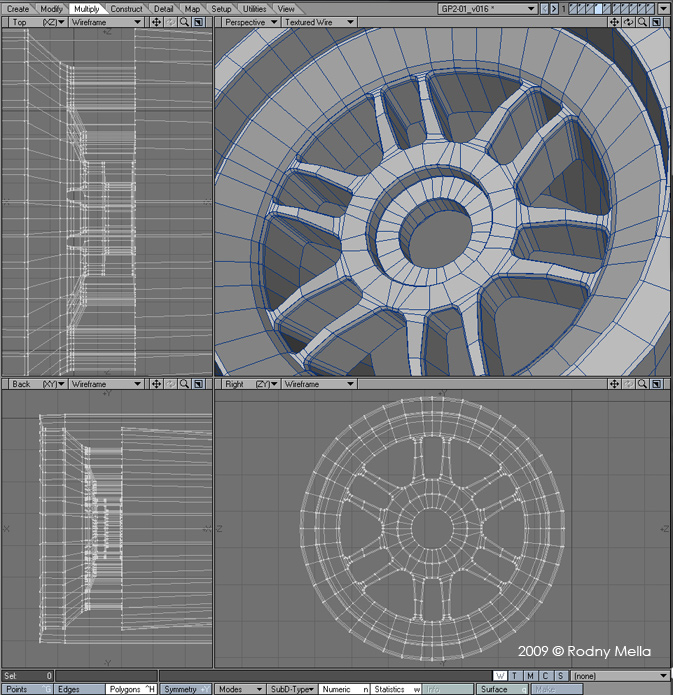This screenshot has height=695, width=673.
Task: Click the pan icon in Top viewport
Action: coord(157,22)
